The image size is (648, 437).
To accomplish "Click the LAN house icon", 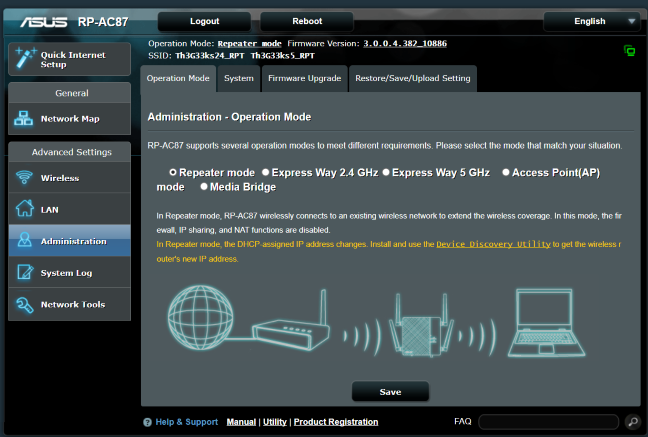I will click(25, 208).
